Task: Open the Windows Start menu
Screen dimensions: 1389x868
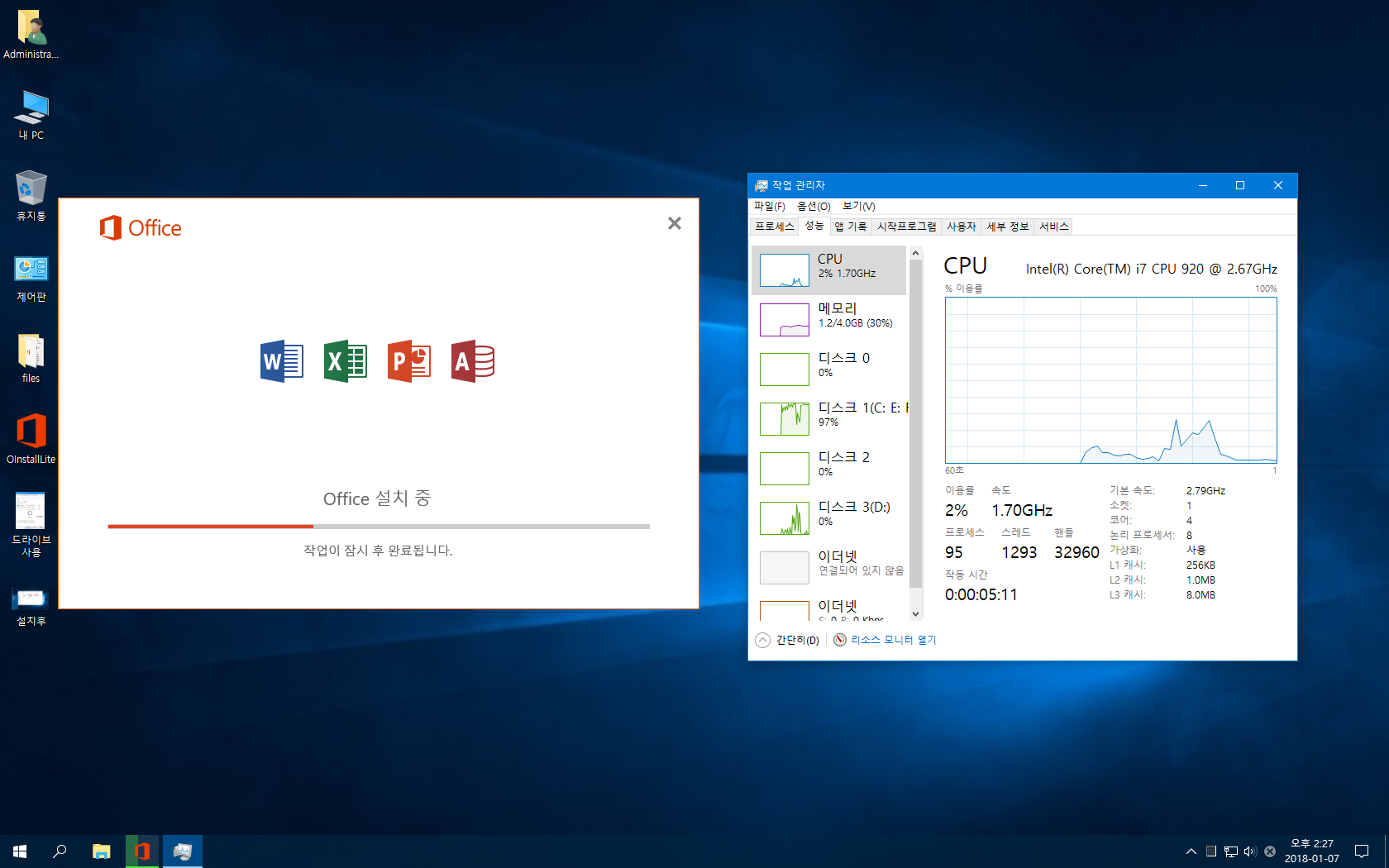Action: 20,851
